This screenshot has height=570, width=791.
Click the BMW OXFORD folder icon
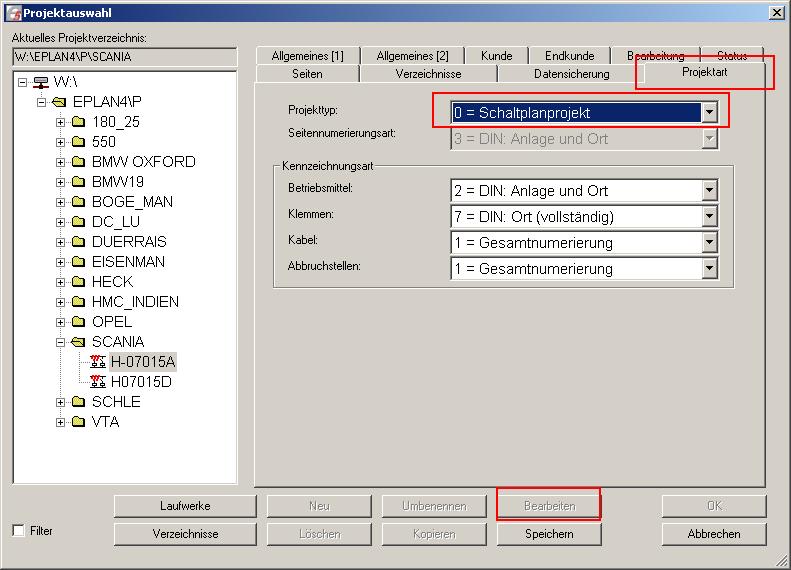click(78, 162)
